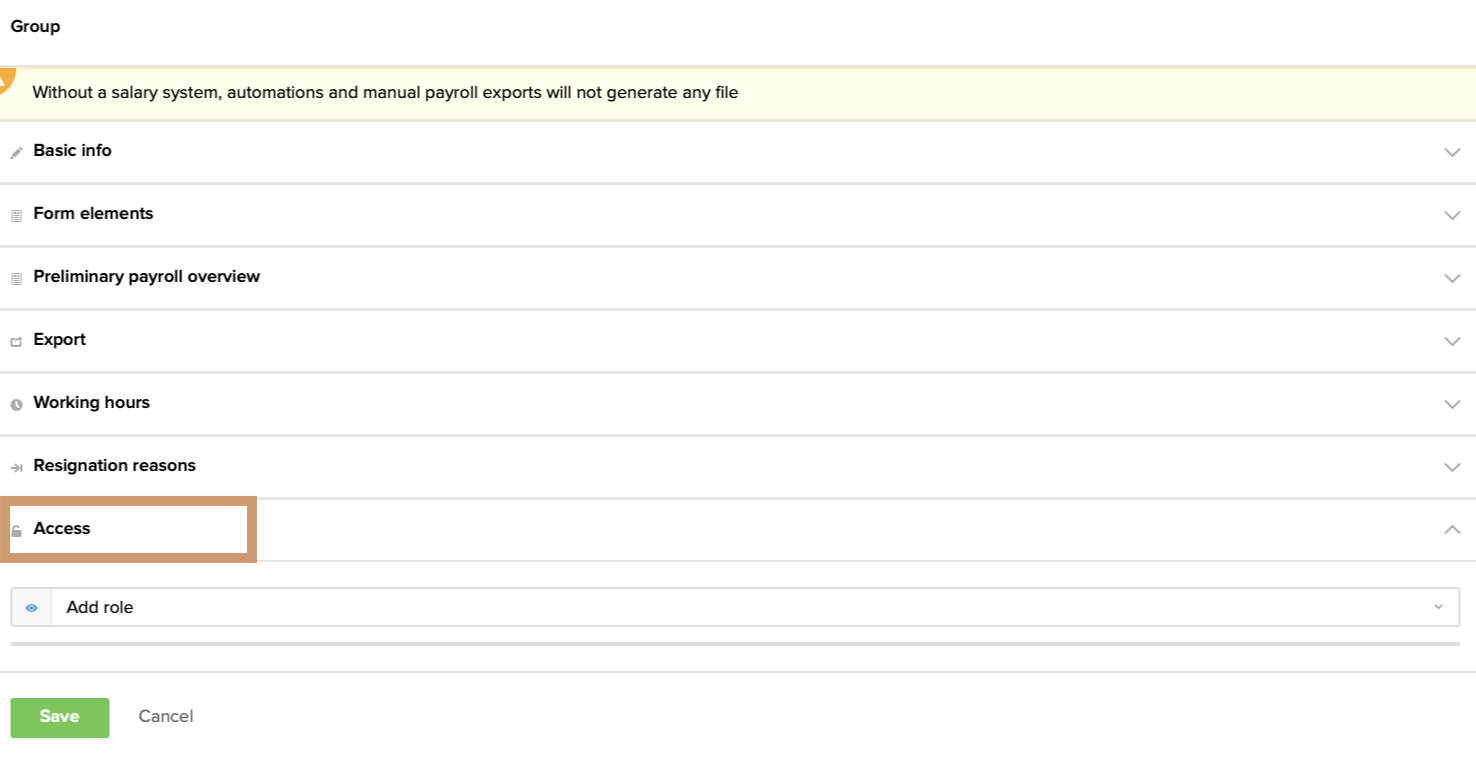Collapse the Access section chevron

[x=1452, y=530]
